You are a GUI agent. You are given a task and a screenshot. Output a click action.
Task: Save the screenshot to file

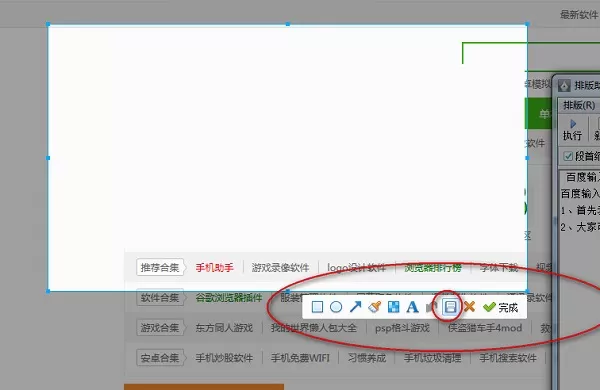click(x=450, y=307)
